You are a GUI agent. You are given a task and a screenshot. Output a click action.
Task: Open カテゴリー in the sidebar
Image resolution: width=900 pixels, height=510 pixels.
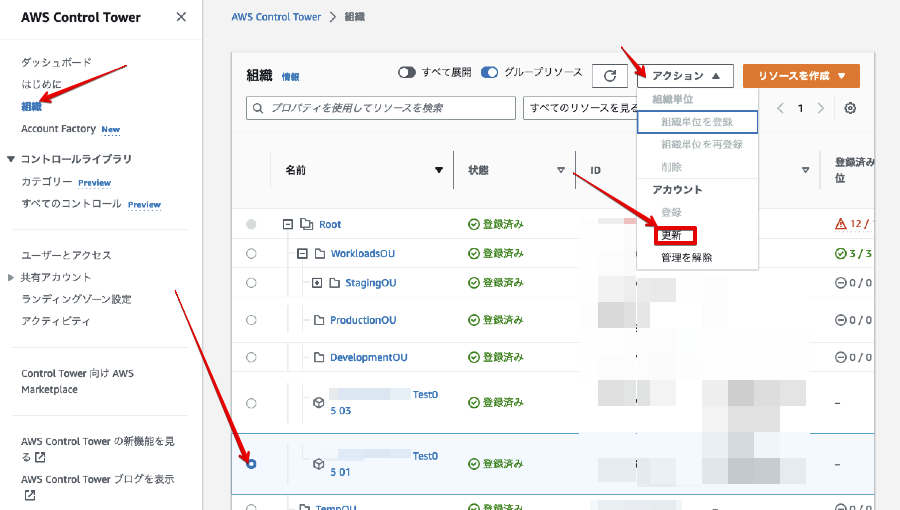pyautogui.click(x=46, y=181)
